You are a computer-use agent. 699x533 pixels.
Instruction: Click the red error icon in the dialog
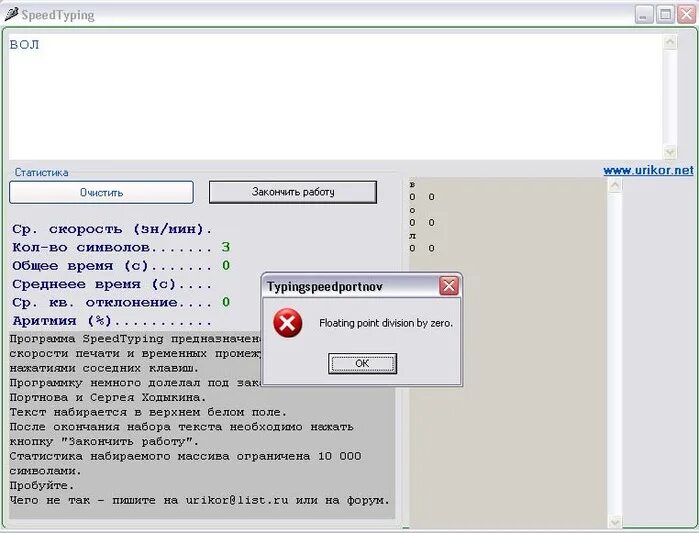(288, 323)
